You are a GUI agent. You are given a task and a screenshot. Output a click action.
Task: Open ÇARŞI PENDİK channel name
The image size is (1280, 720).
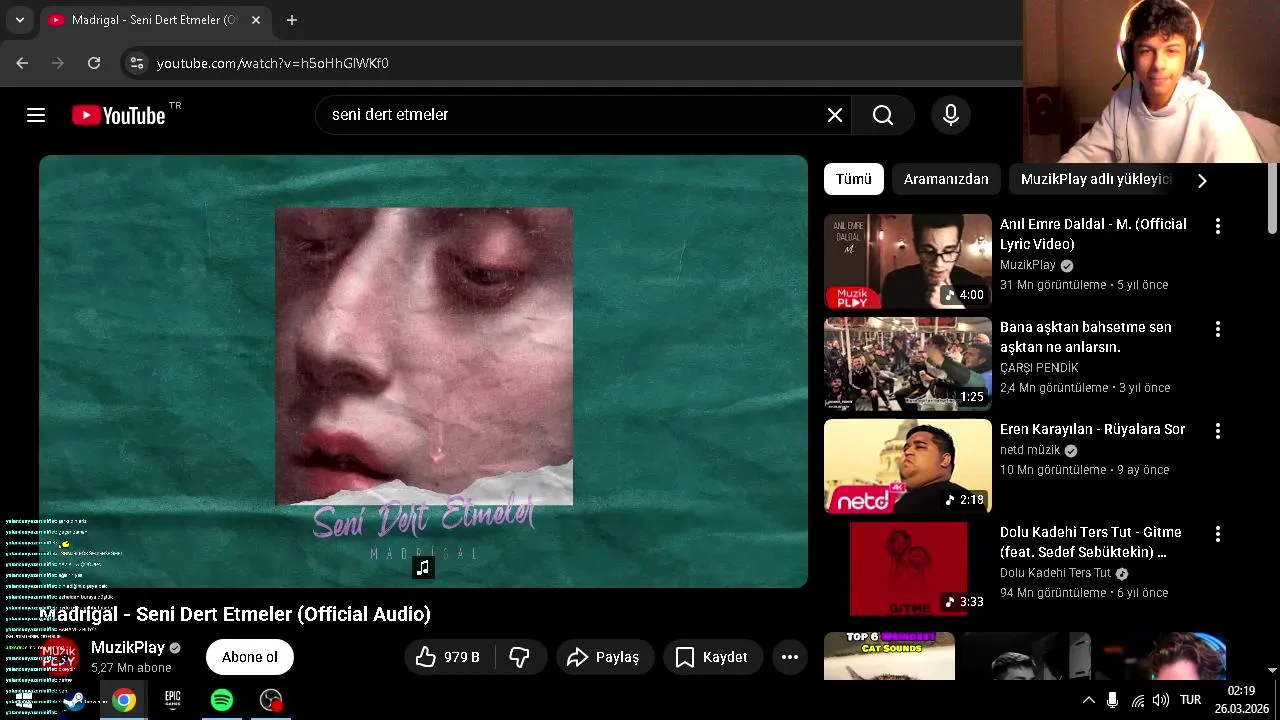pyautogui.click(x=1039, y=368)
